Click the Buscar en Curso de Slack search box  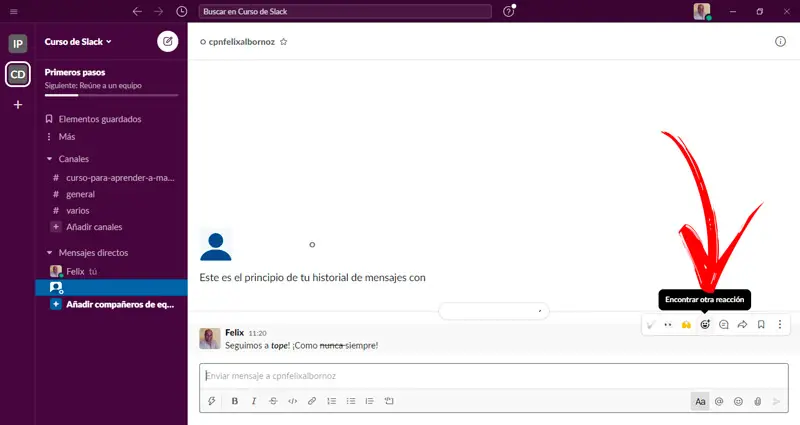[x=345, y=11]
